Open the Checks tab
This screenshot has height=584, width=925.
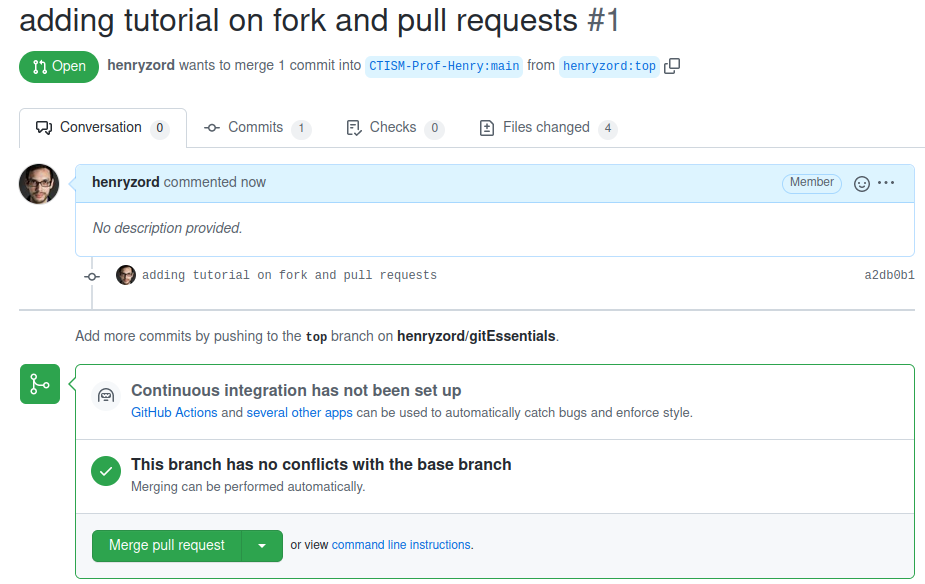tap(393, 128)
